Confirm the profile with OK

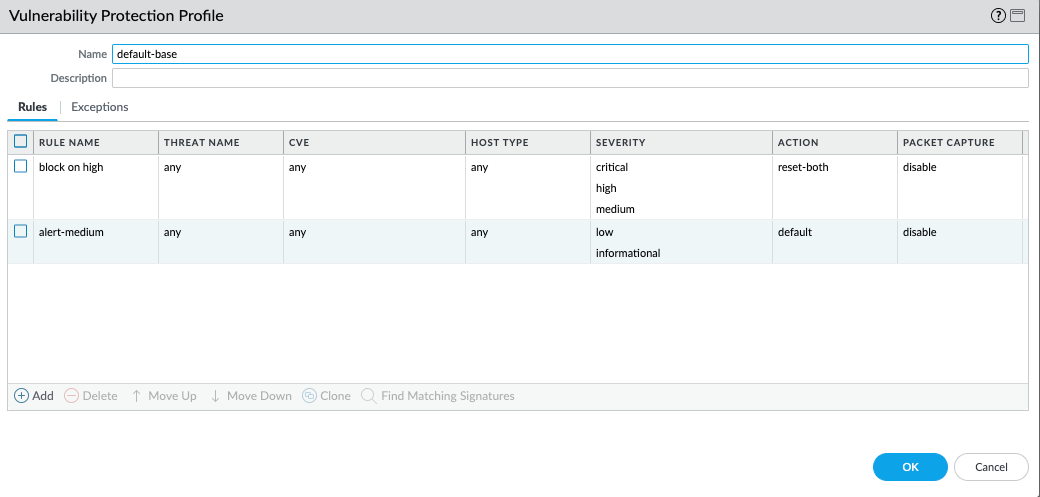tap(909, 466)
